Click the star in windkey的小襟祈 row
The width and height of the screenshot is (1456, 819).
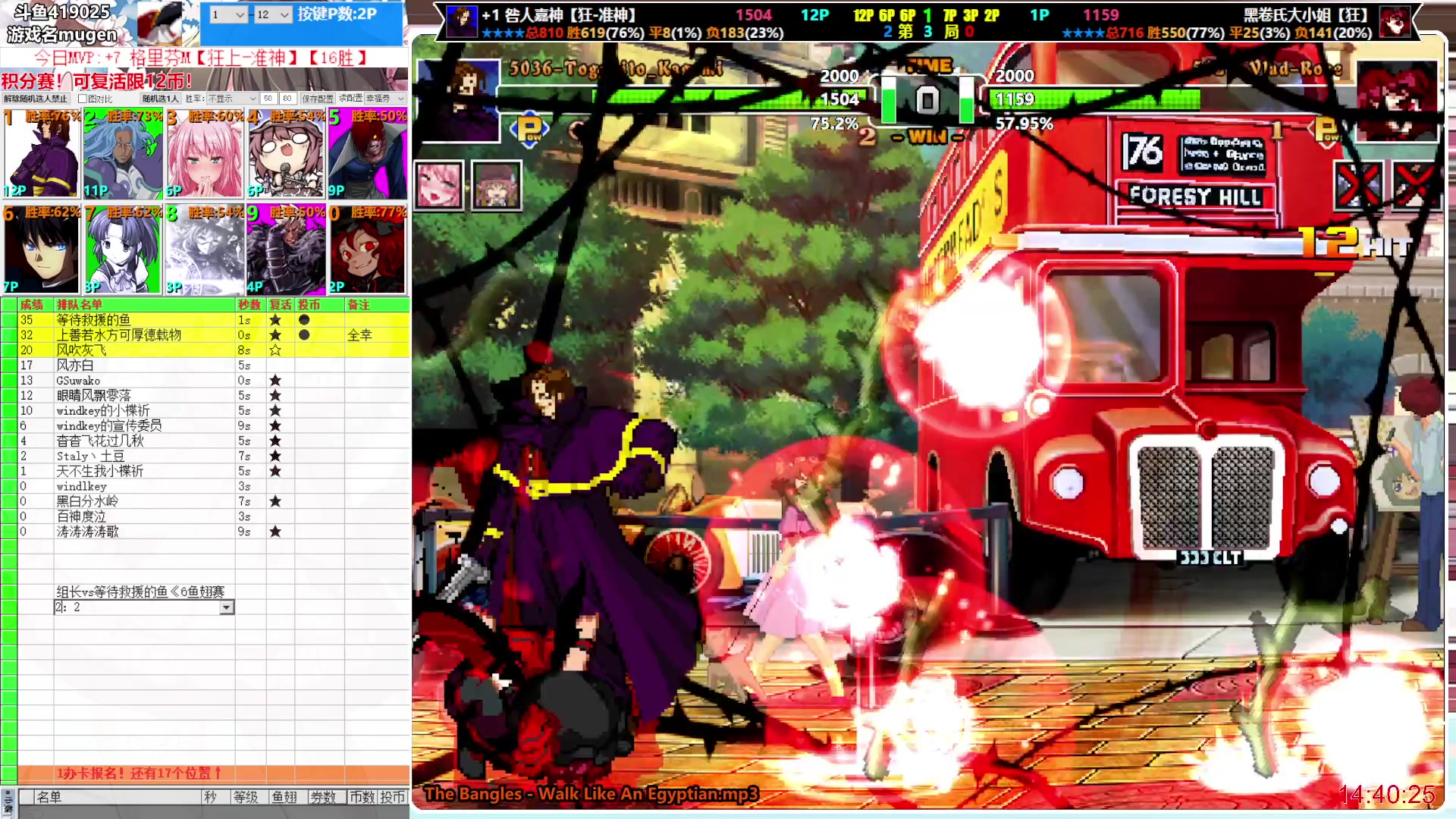pyautogui.click(x=275, y=411)
